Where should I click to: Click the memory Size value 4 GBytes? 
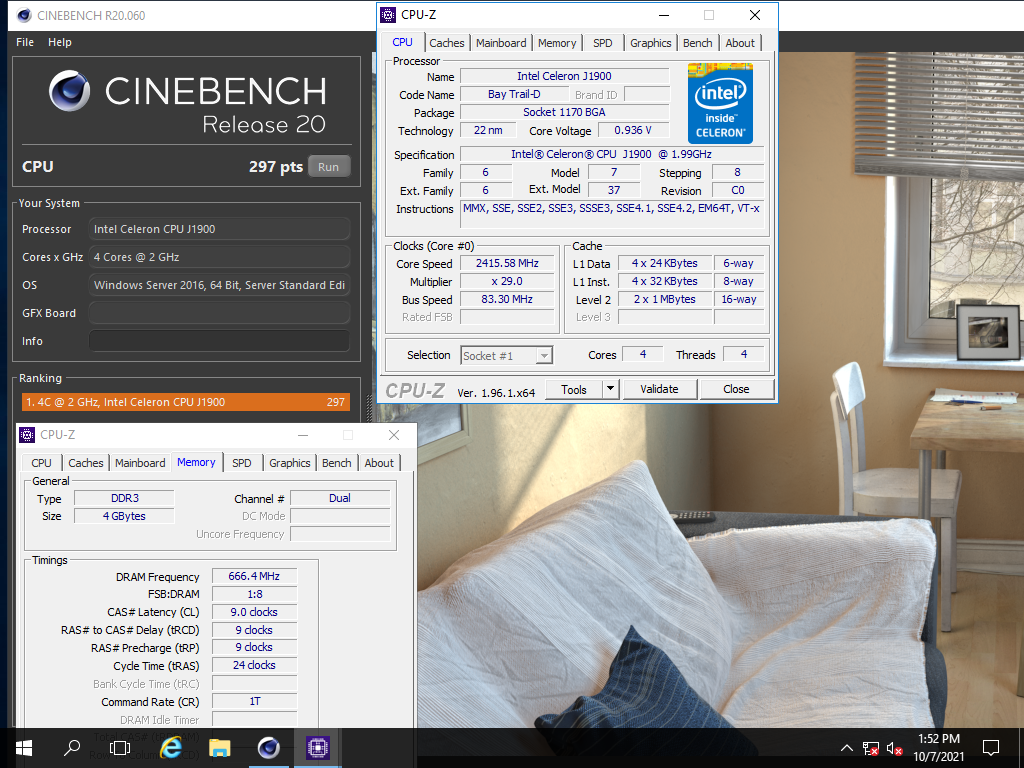pos(124,516)
